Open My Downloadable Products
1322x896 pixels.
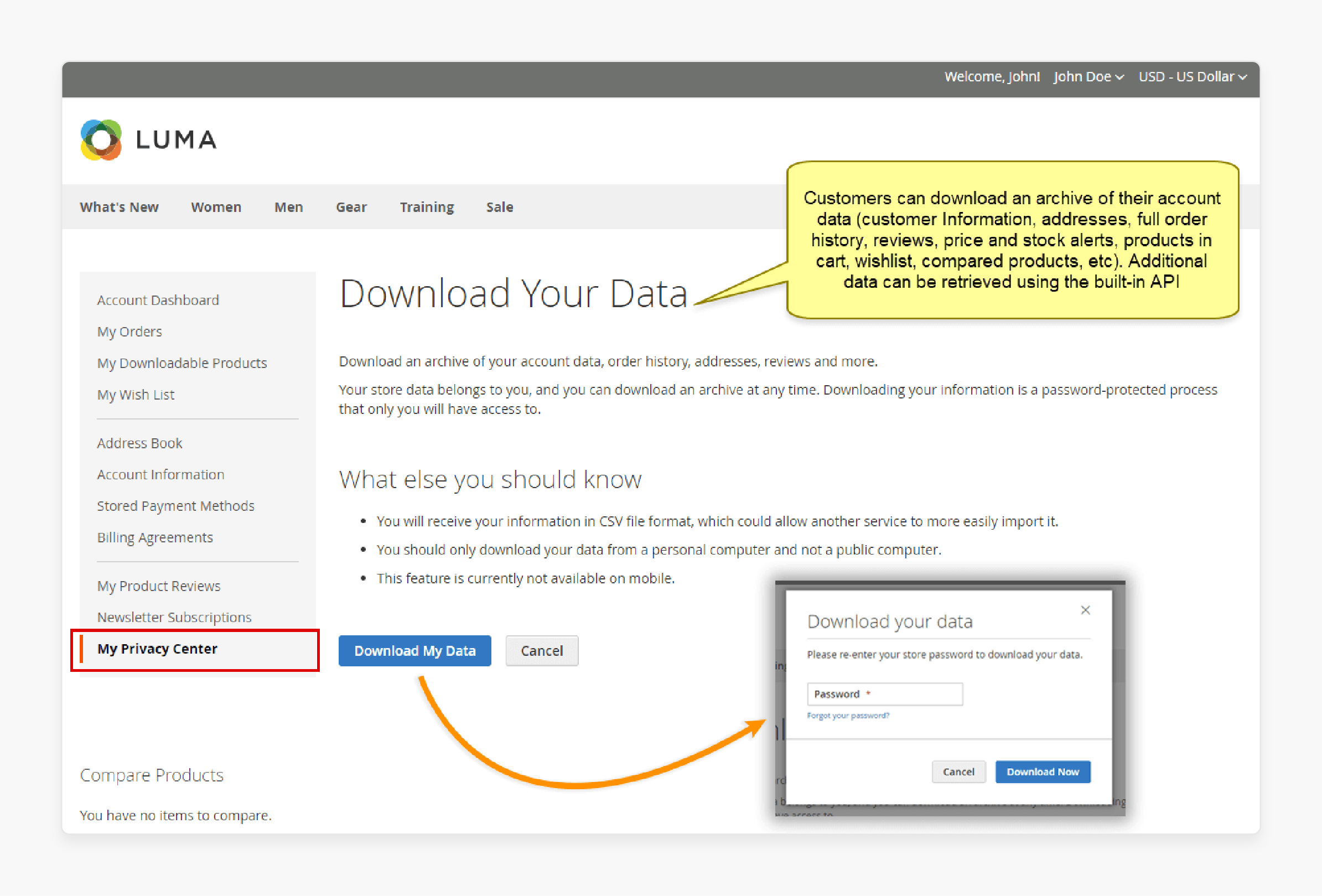tap(182, 363)
